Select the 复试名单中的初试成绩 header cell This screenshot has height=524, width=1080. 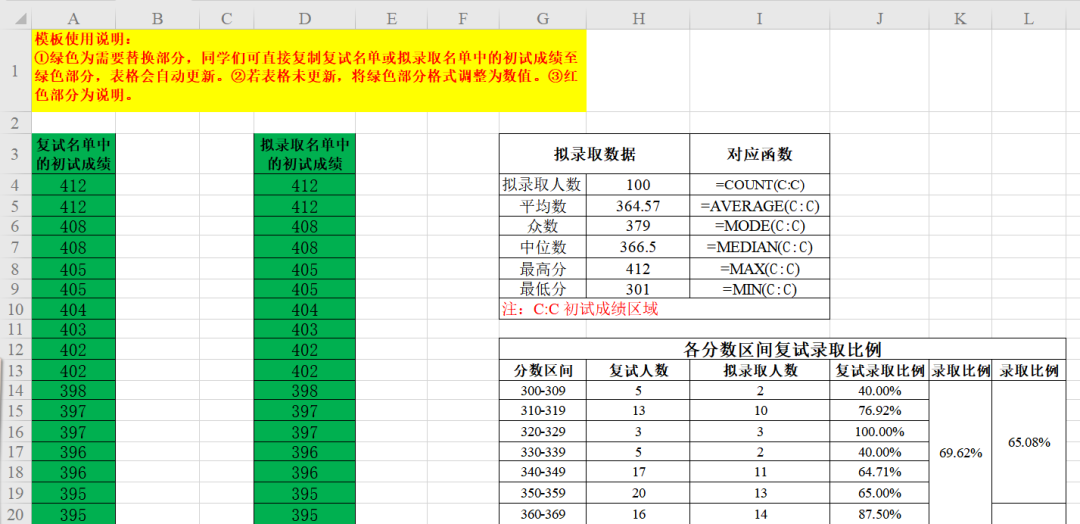tap(73, 154)
